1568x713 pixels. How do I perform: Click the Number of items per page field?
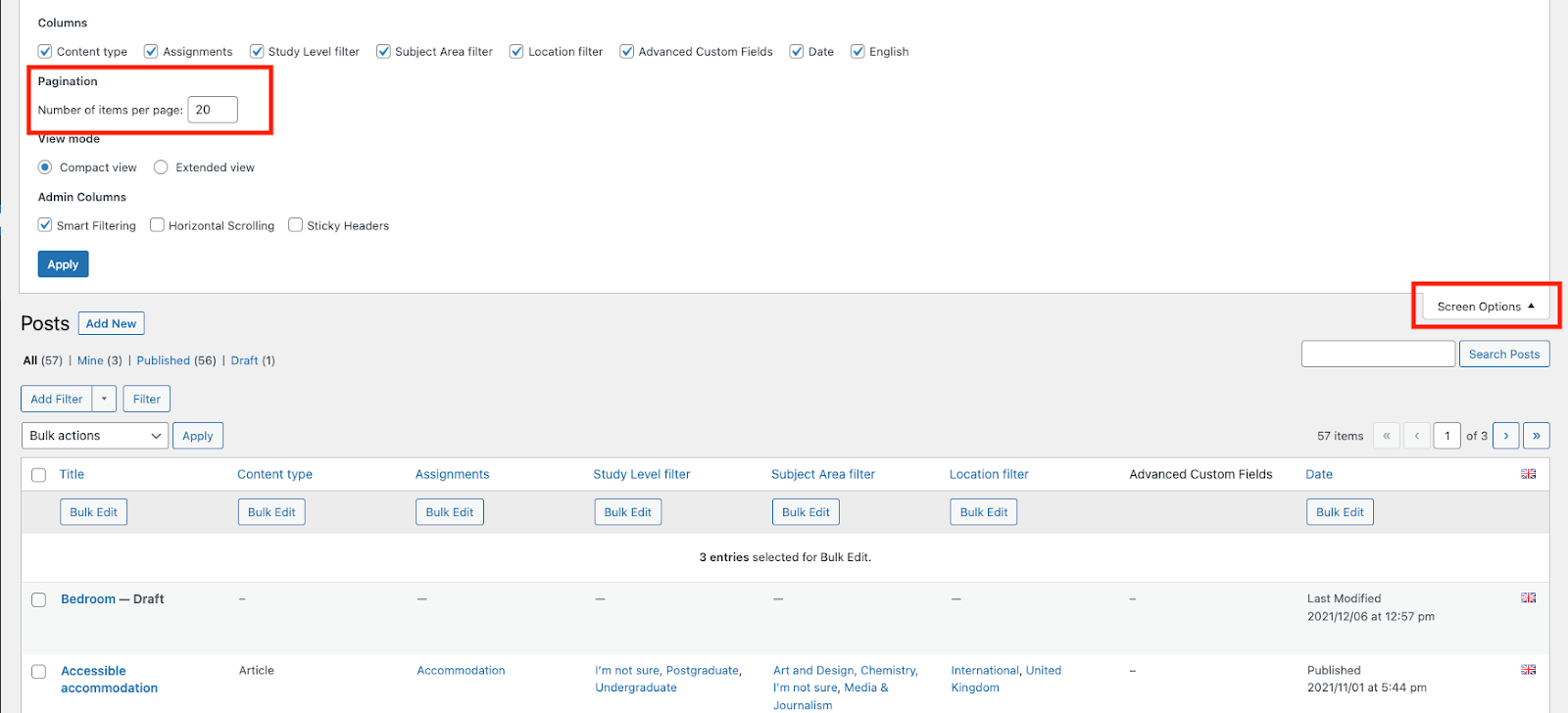click(213, 110)
